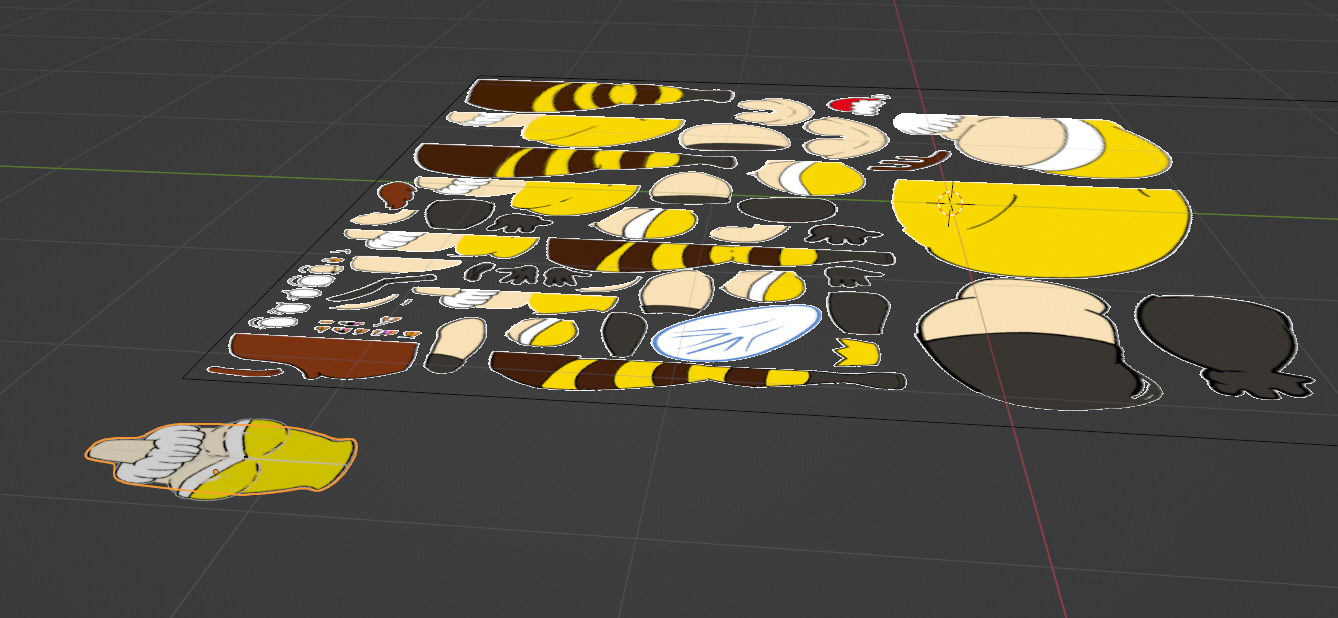This screenshot has height=618, width=1338.
Task: Click the brown antler-shaped sprite
Action: click(x=909, y=161)
